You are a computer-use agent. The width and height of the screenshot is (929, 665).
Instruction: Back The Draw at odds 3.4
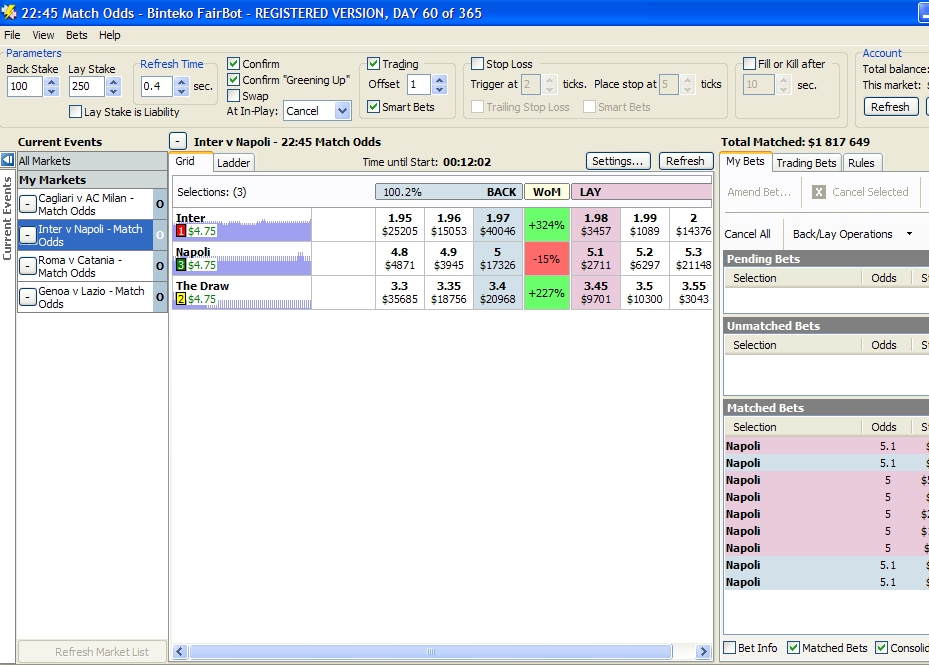[498, 292]
